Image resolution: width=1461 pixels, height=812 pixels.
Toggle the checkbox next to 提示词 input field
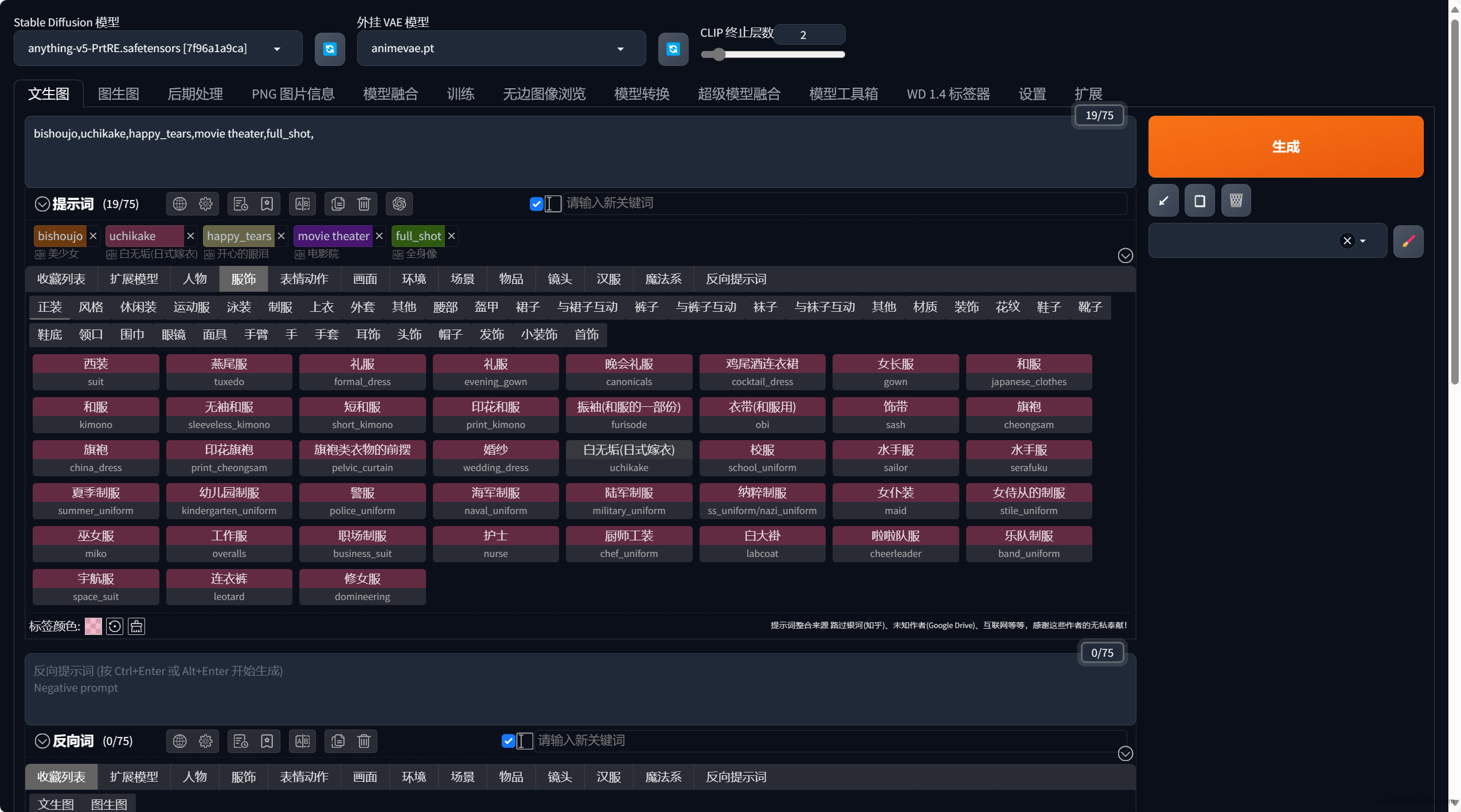click(x=536, y=204)
